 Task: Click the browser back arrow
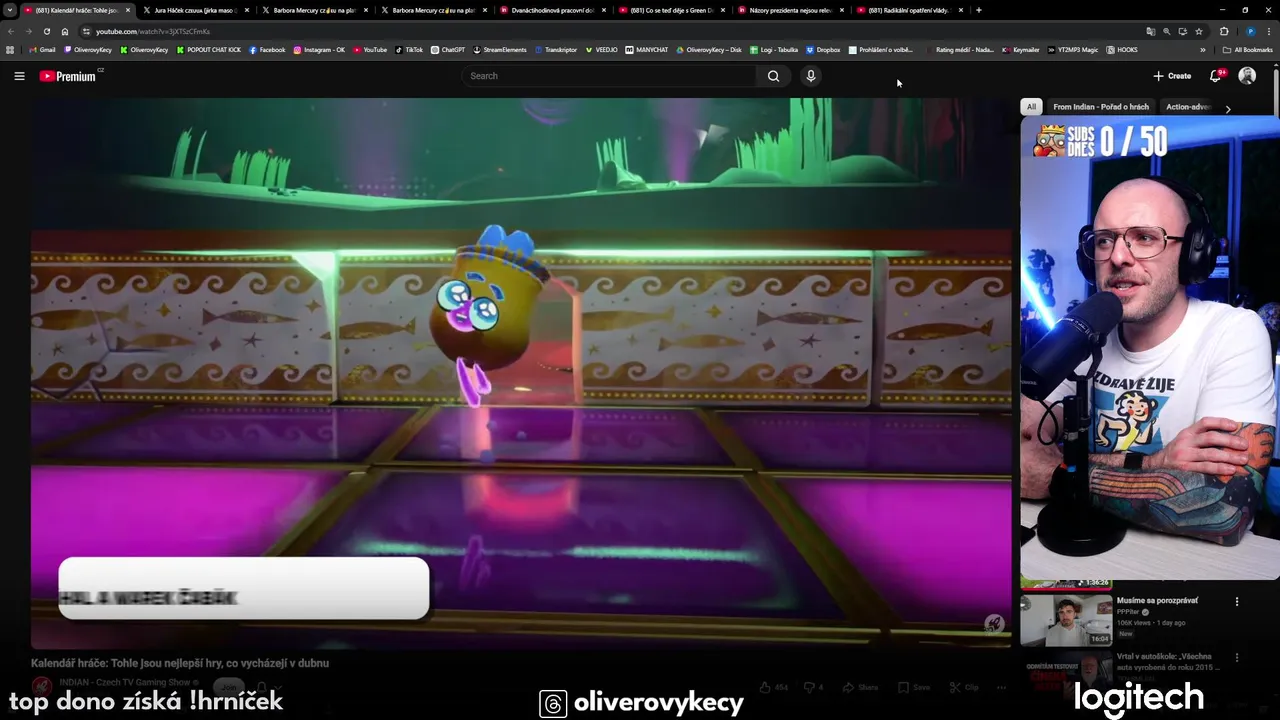point(11,31)
